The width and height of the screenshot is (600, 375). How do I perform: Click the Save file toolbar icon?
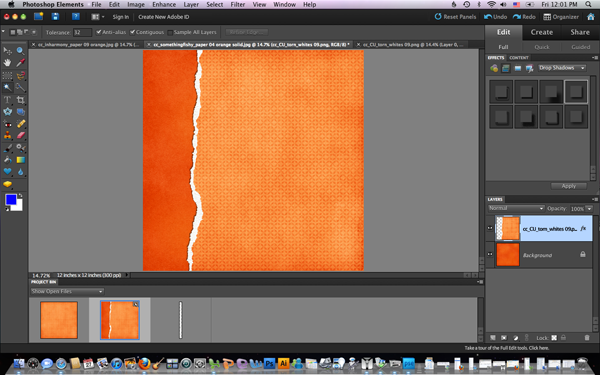point(55,16)
